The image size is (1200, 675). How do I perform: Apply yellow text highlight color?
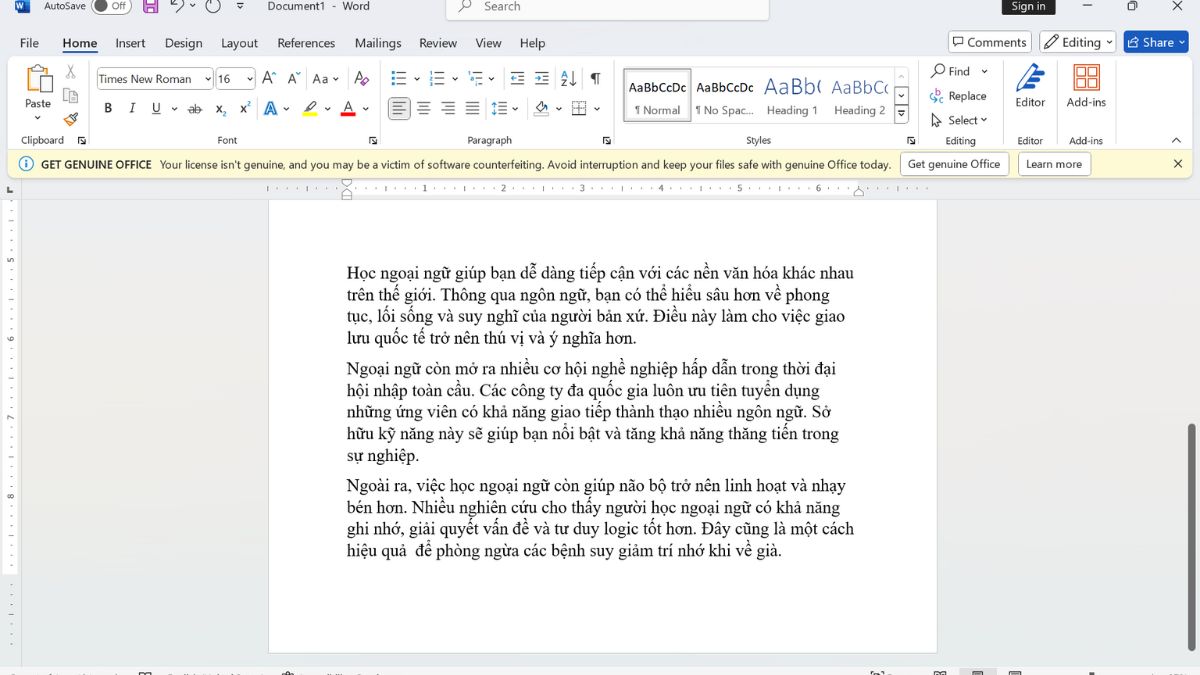[x=310, y=108]
